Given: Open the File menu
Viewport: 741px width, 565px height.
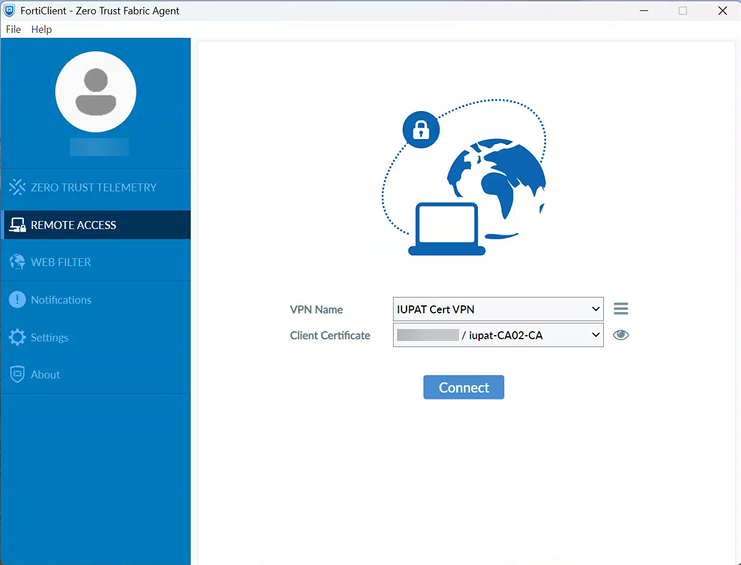Looking at the screenshot, I should (13, 29).
